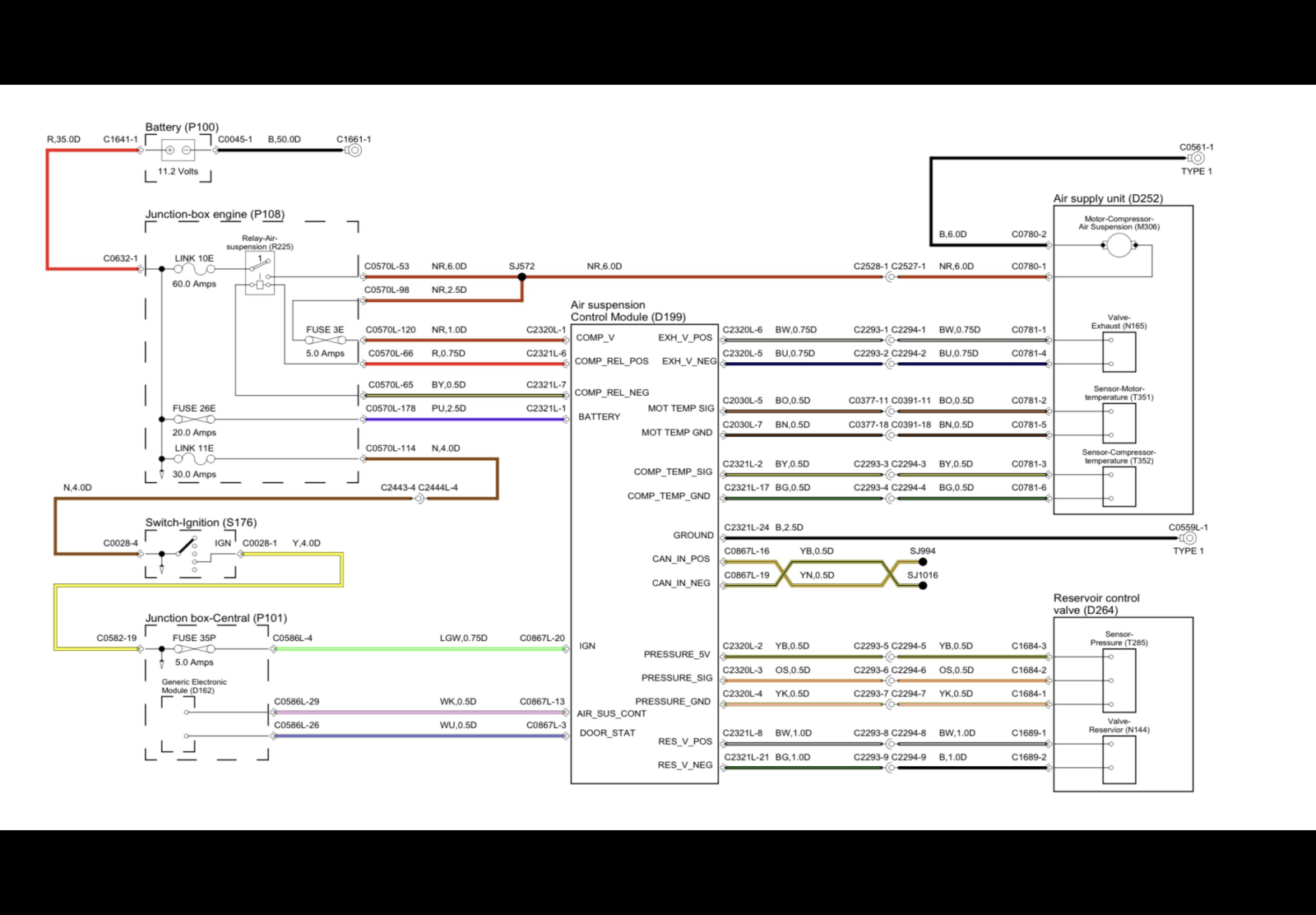Click the LINK 10E fusible link symbol
The image size is (1316, 915).
[194, 269]
